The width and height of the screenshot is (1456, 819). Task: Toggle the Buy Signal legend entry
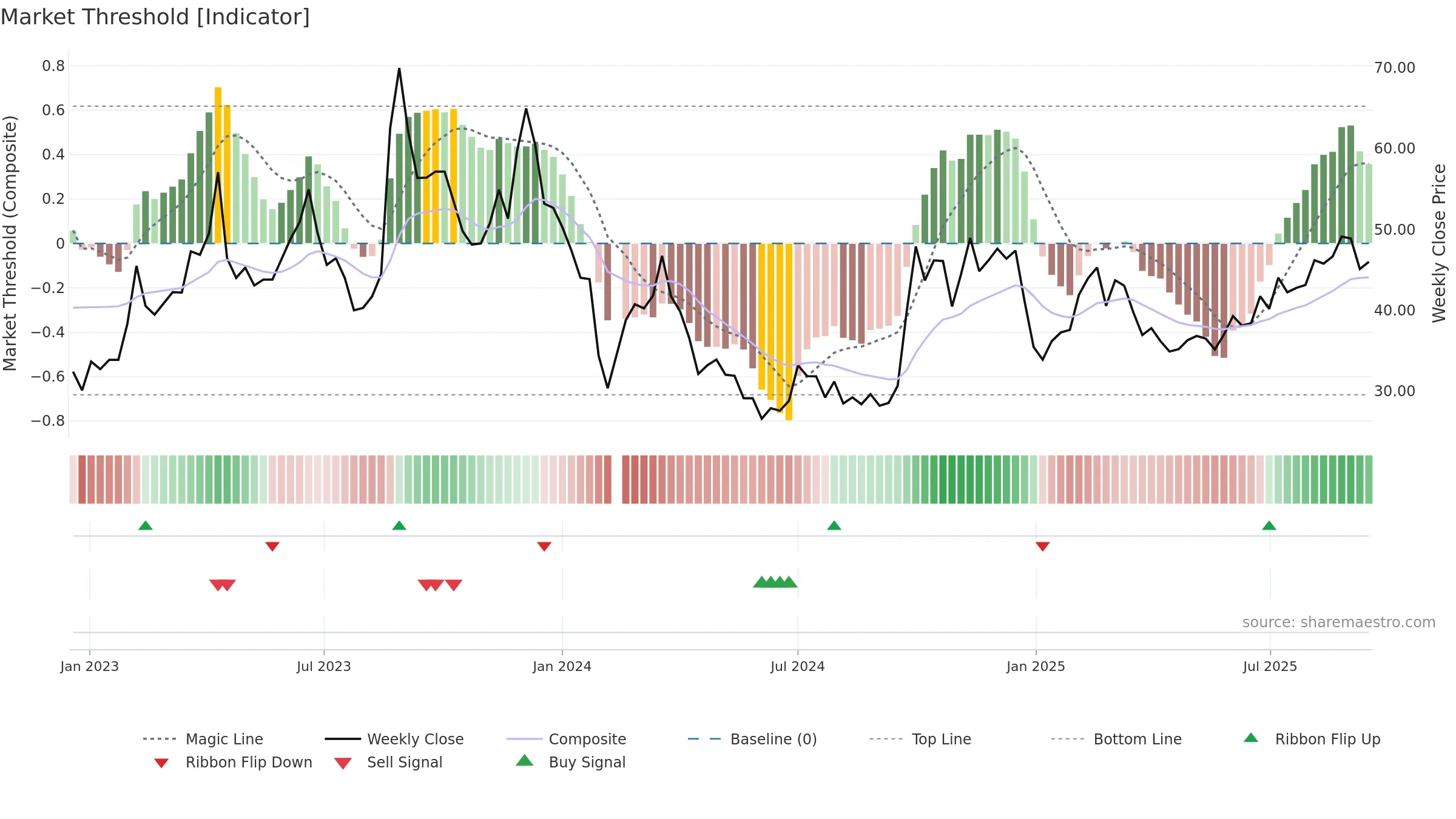pyautogui.click(x=570, y=762)
